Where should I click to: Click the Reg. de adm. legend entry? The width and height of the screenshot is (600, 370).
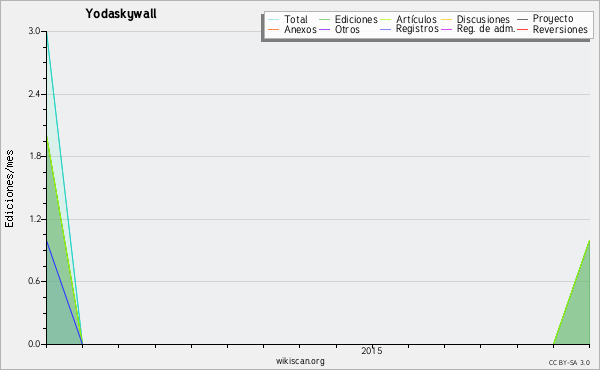(478, 29)
